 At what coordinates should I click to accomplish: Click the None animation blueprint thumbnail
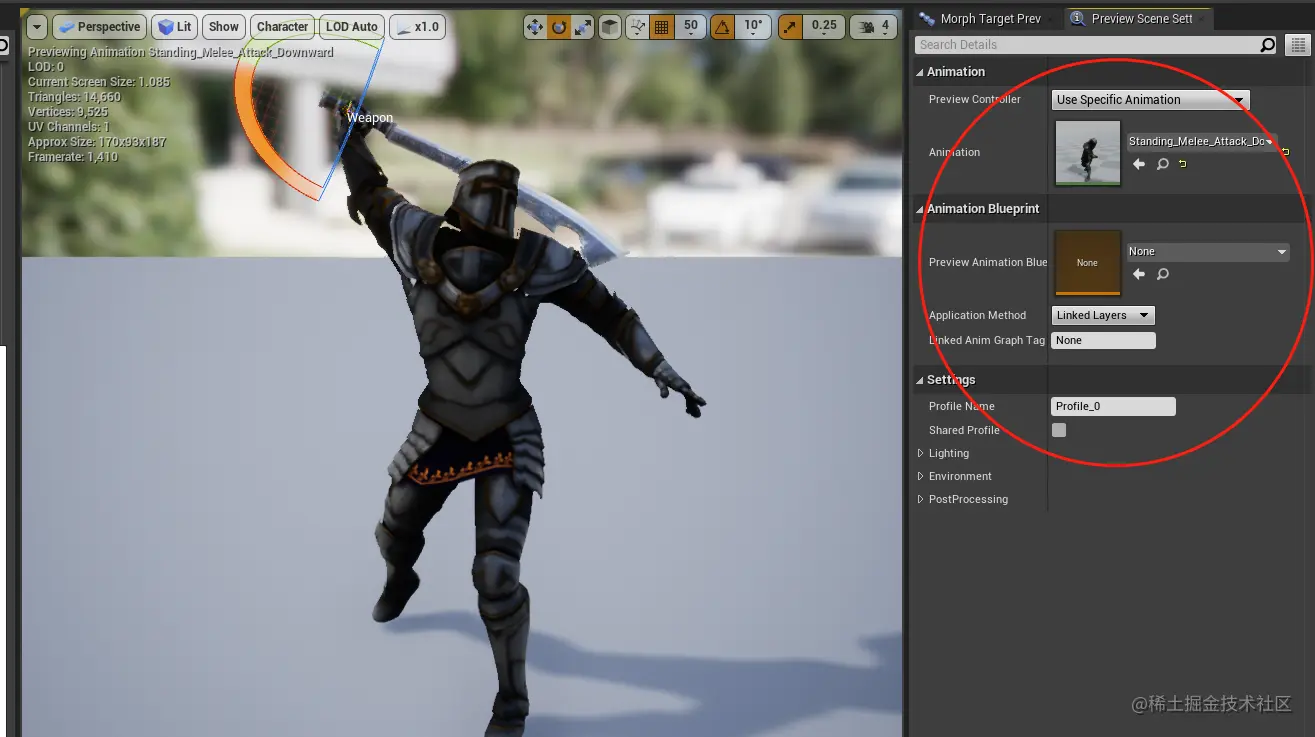click(x=1088, y=263)
